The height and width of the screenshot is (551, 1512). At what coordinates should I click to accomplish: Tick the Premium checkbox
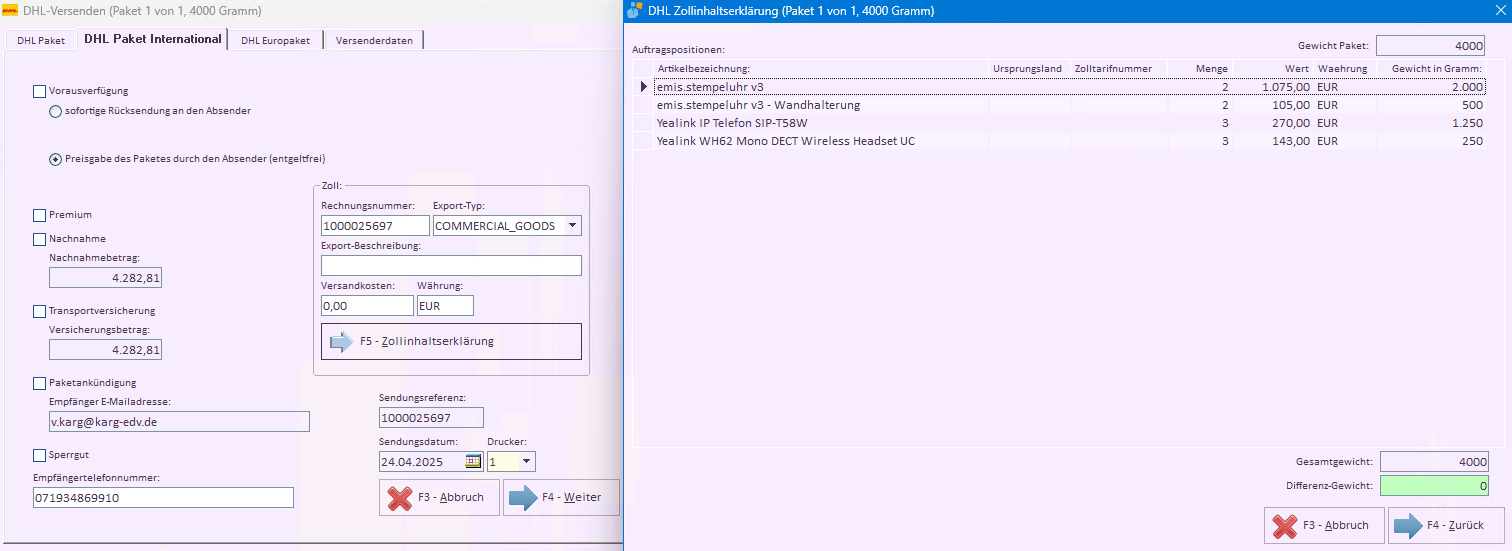[x=40, y=215]
